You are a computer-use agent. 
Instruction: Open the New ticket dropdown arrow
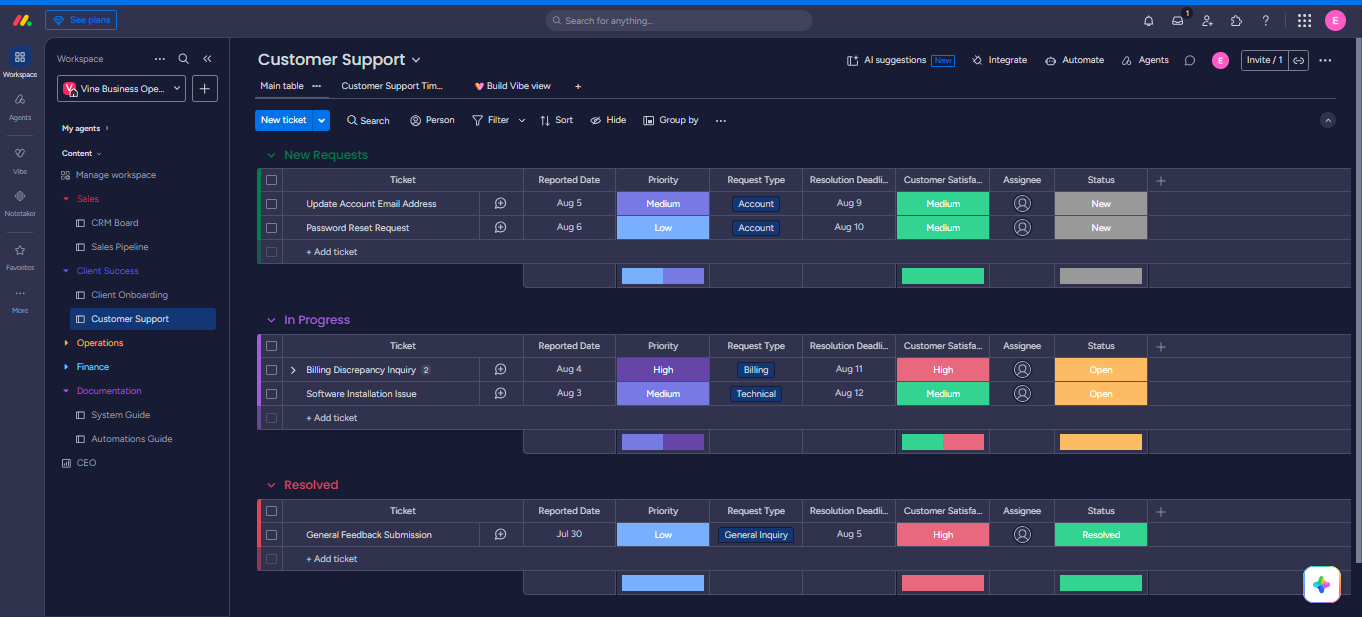click(x=322, y=120)
